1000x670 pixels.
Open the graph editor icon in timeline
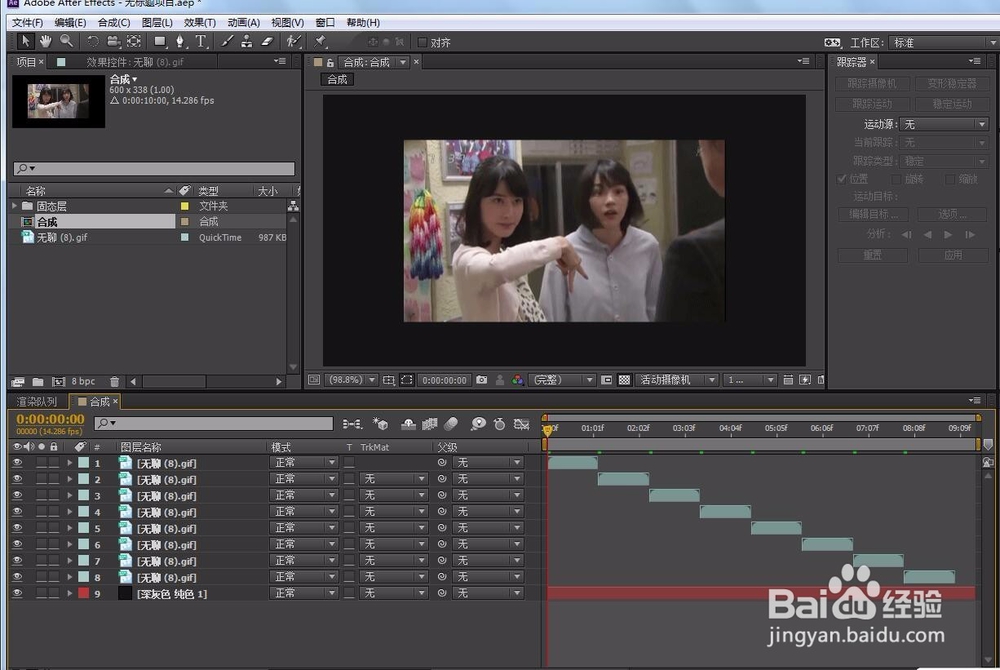coord(522,424)
